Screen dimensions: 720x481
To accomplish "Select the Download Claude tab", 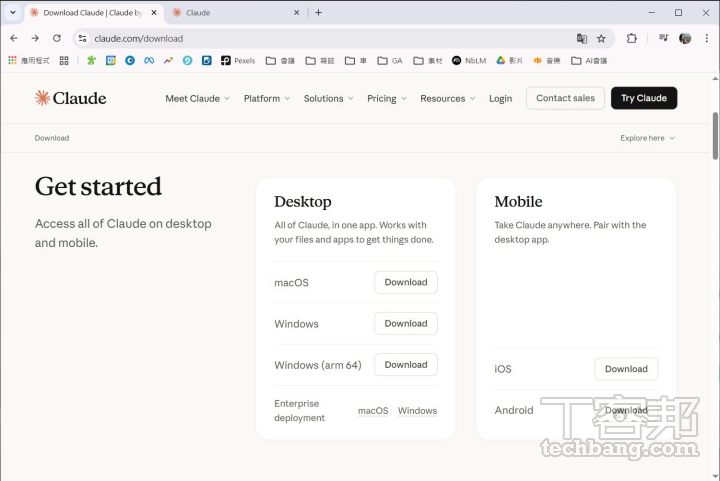I will [94, 13].
